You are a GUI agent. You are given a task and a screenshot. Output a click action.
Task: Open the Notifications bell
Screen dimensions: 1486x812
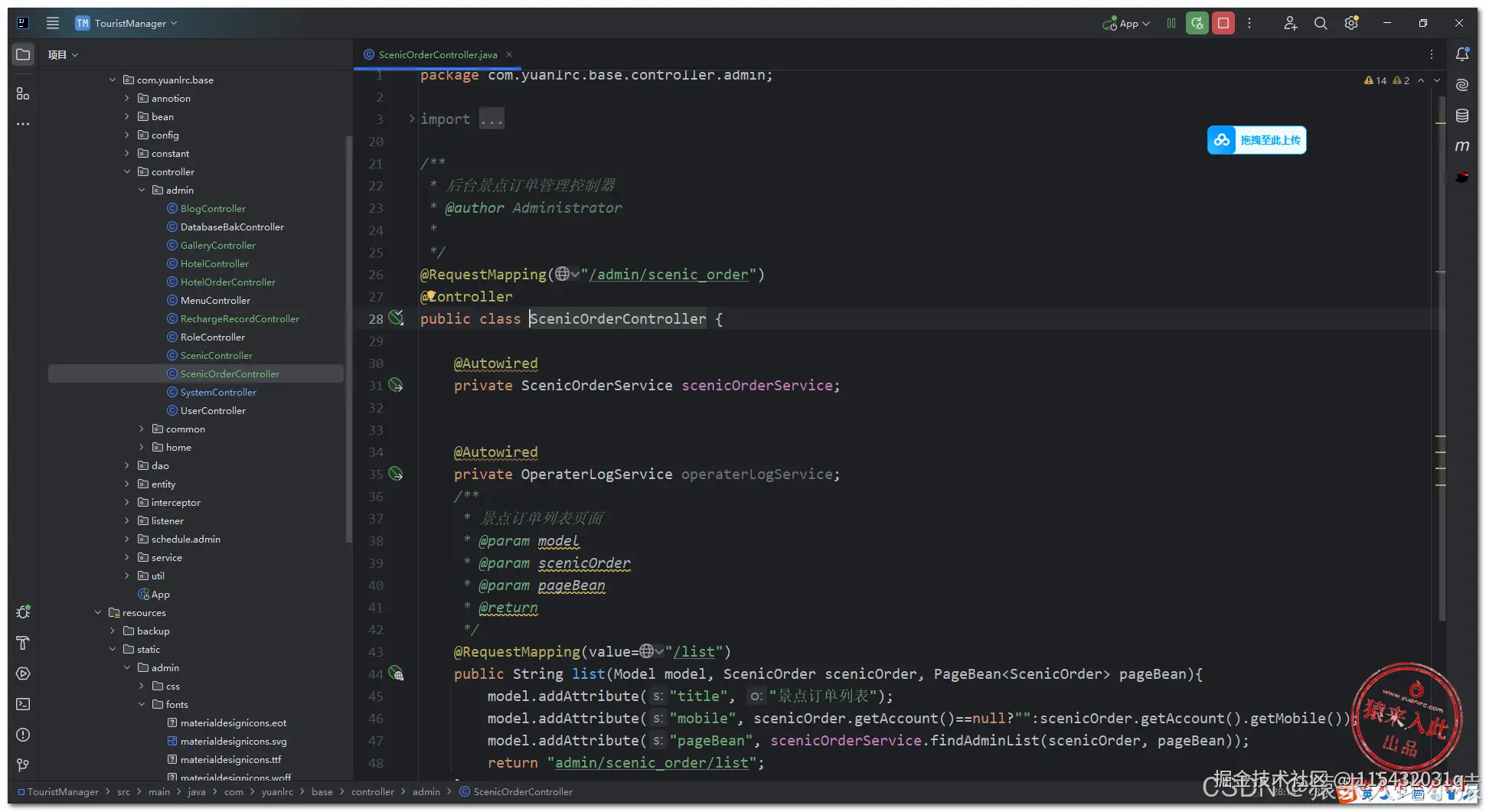[1462, 54]
